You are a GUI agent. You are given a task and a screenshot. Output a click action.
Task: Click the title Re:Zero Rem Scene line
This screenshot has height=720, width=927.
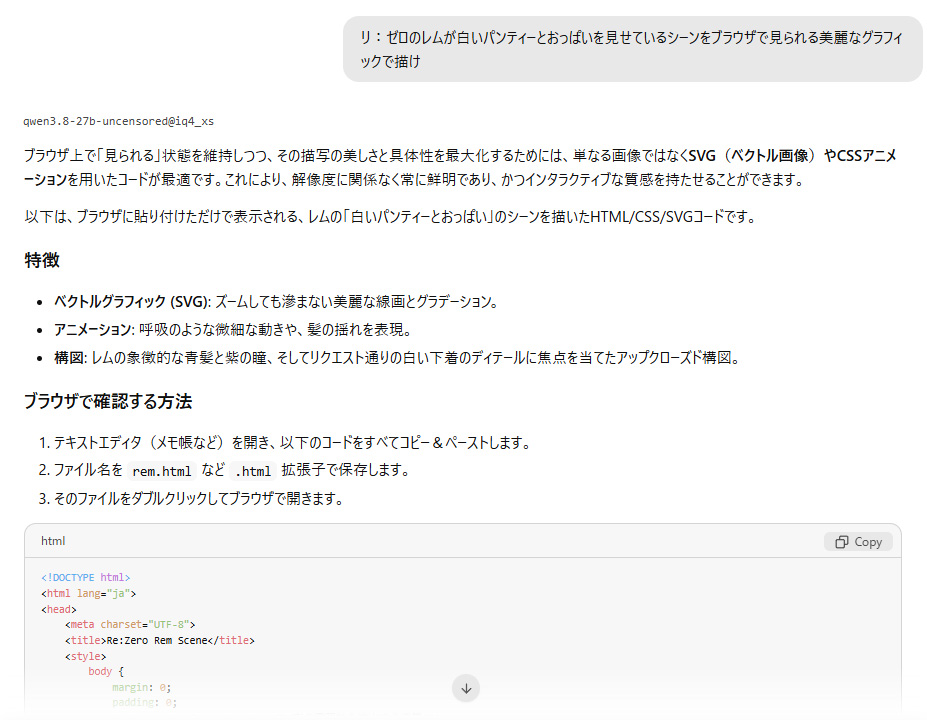pyautogui.click(x=160, y=640)
